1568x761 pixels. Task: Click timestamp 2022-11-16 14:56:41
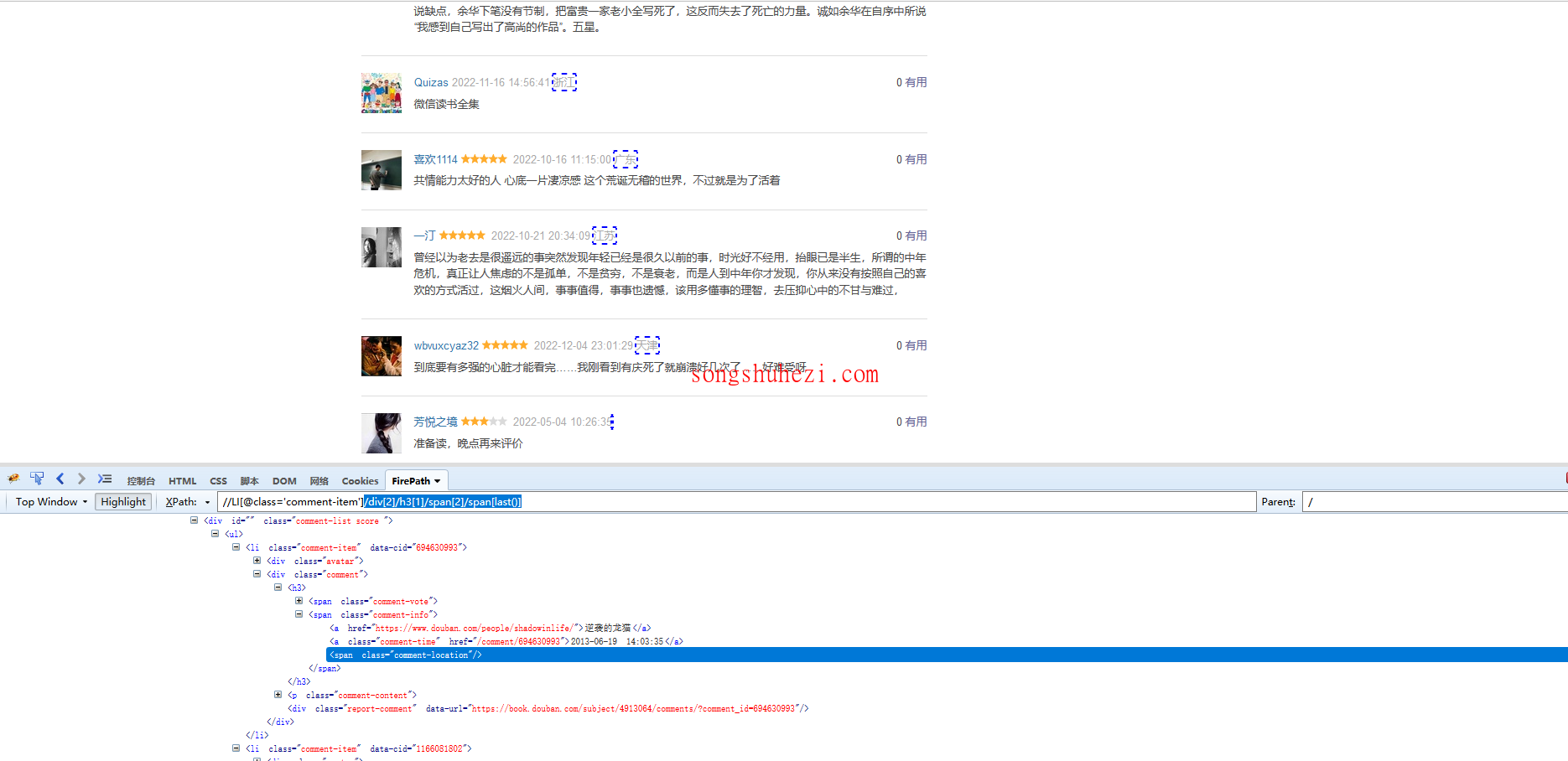coord(501,82)
